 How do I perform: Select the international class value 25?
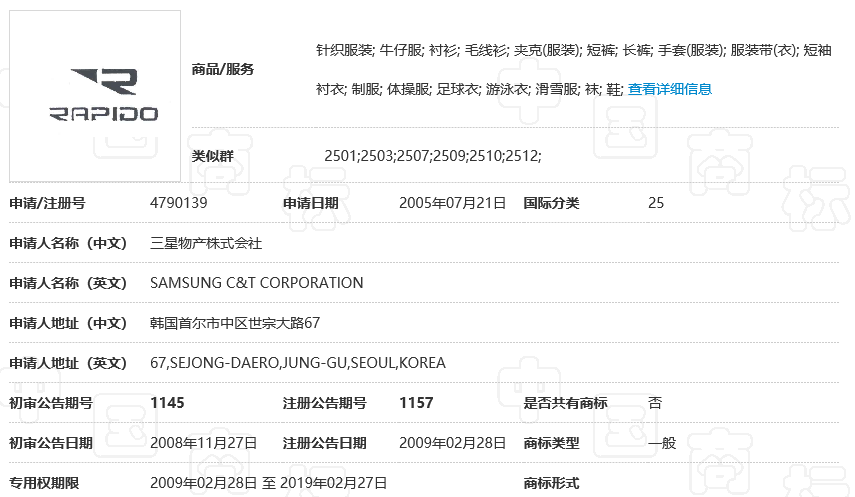tap(656, 203)
